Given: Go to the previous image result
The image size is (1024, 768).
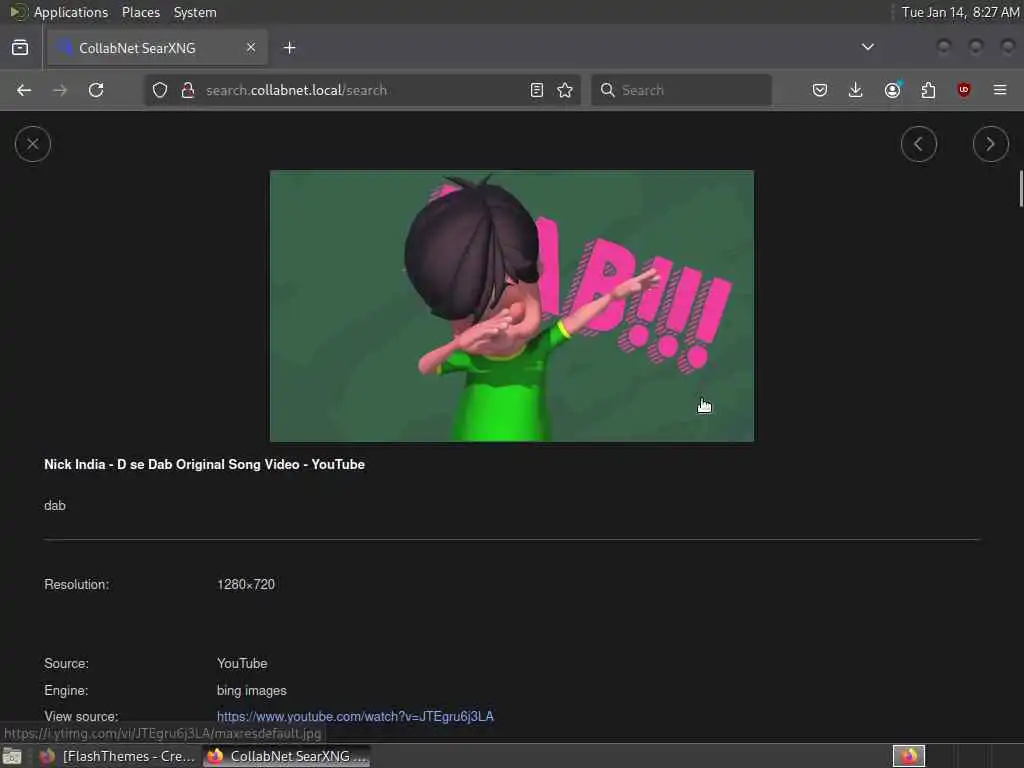Looking at the screenshot, I should 918,144.
